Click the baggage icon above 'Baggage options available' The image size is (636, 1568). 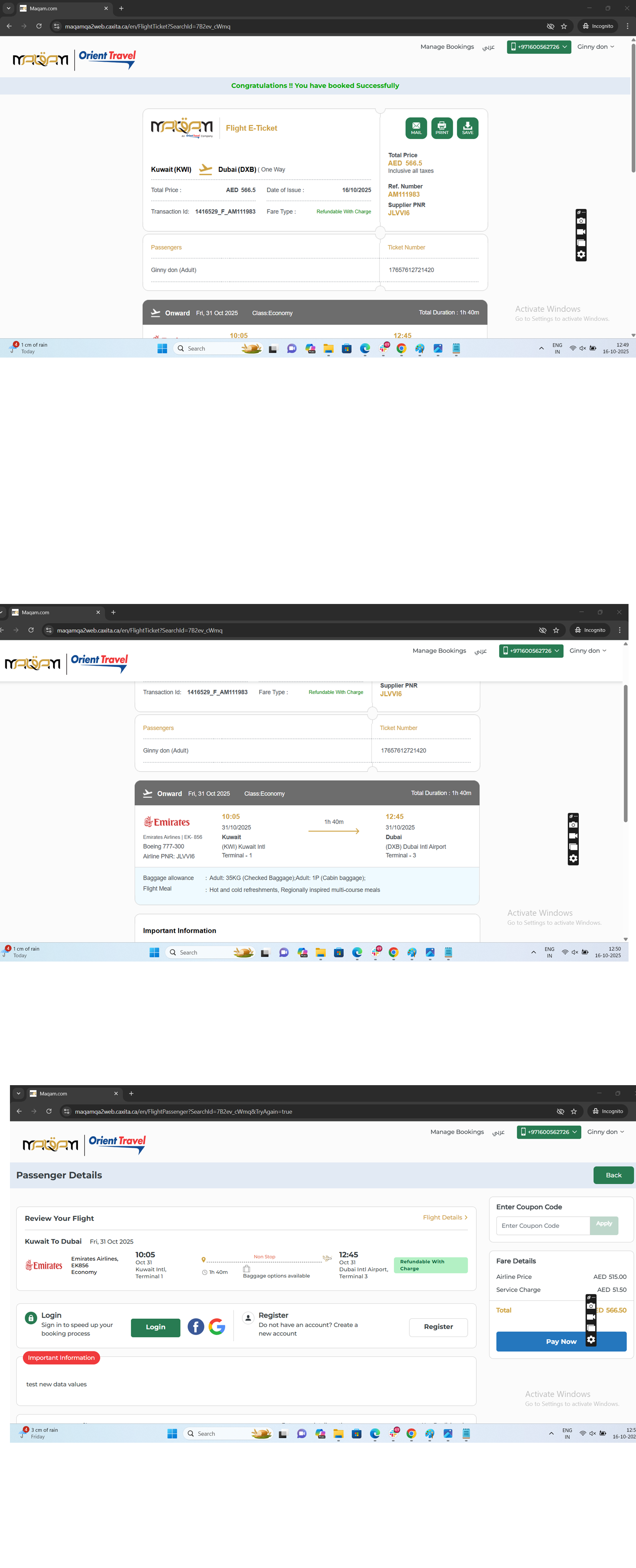coord(247,1269)
